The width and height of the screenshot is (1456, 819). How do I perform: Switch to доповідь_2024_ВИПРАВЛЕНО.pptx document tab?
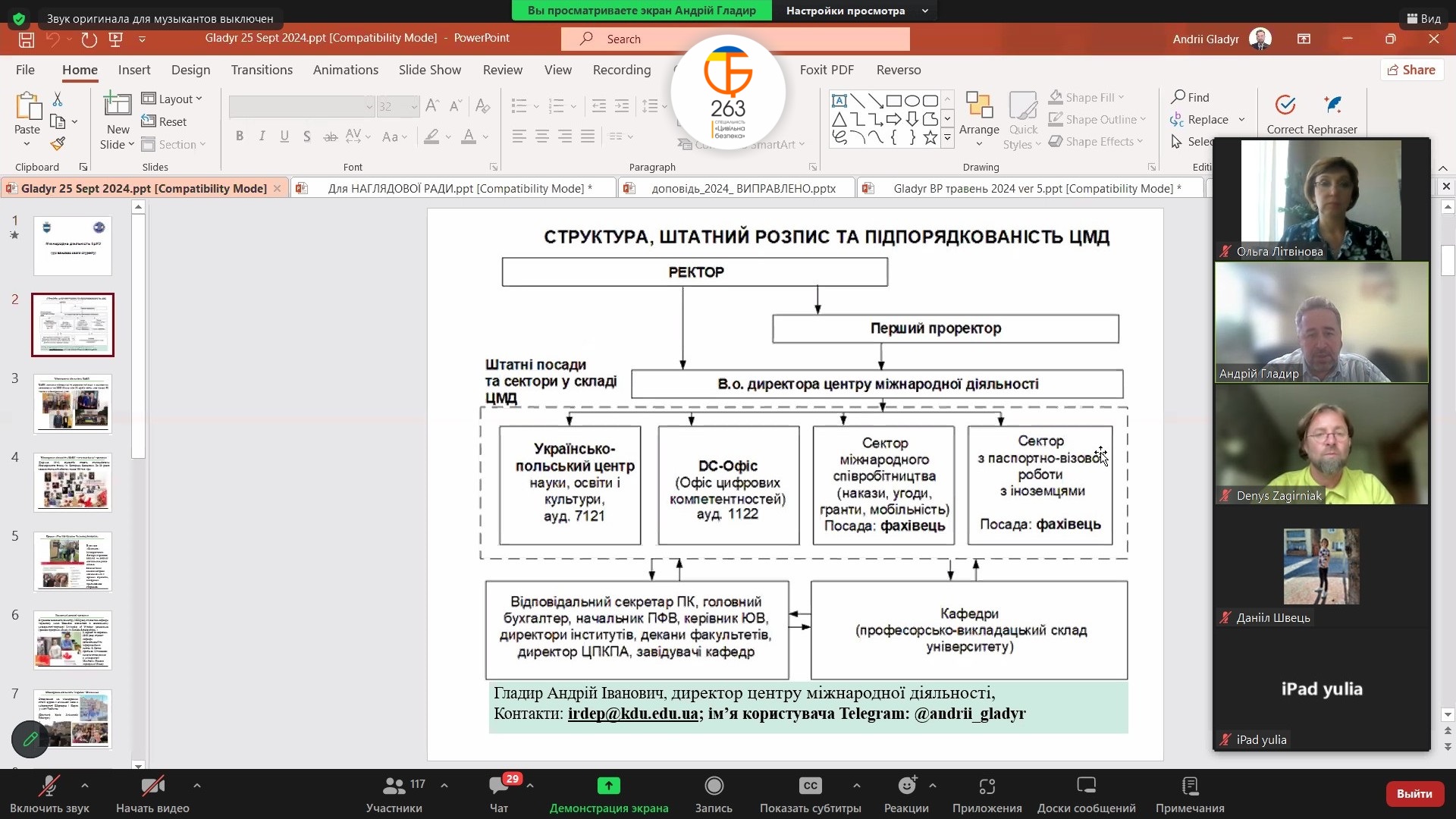(736, 188)
